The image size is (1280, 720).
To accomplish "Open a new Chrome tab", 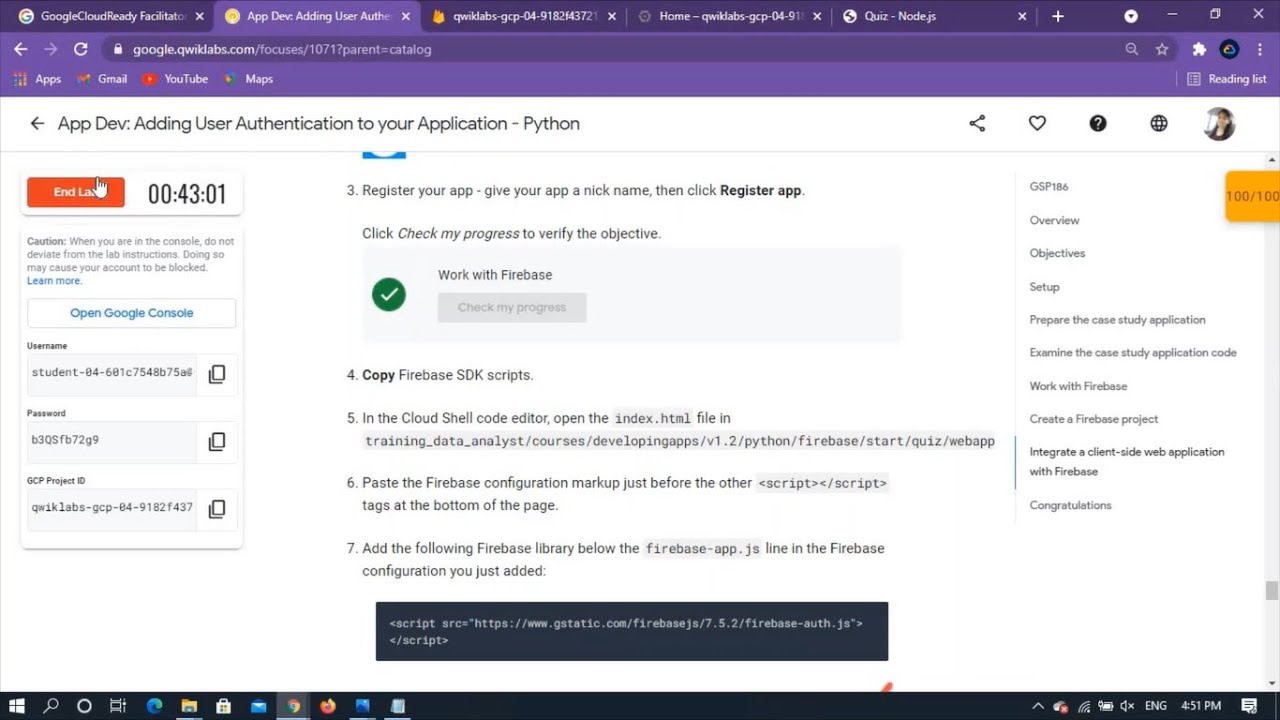I will (x=1058, y=16).
